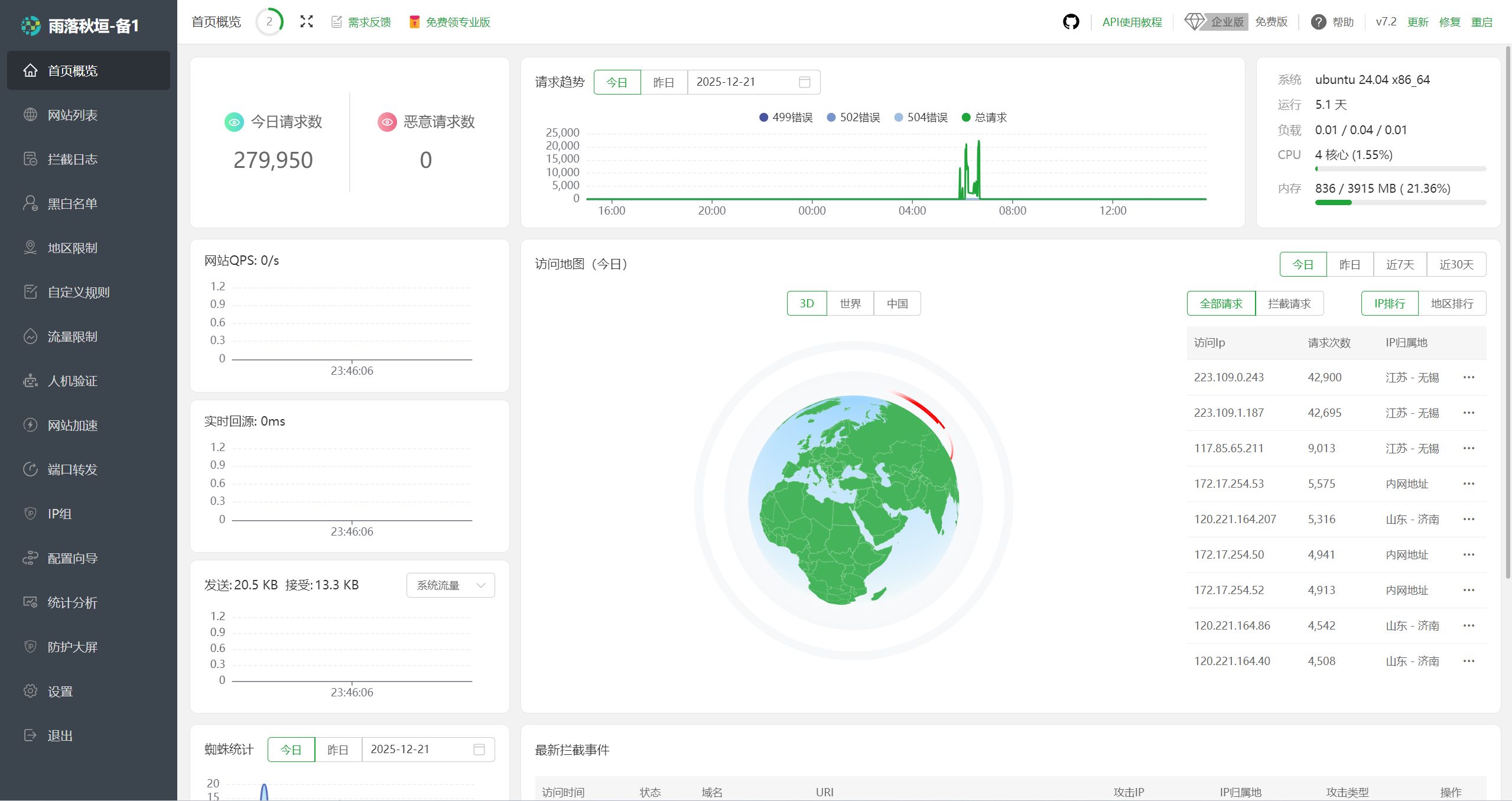
Task: Toggle 总请求 legend series in chart
Action: click(x=984, y=117)
